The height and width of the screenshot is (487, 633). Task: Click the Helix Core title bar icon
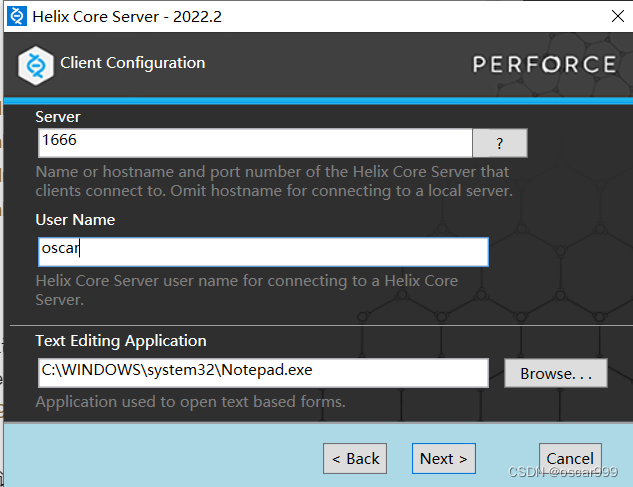tap(17, 16)
